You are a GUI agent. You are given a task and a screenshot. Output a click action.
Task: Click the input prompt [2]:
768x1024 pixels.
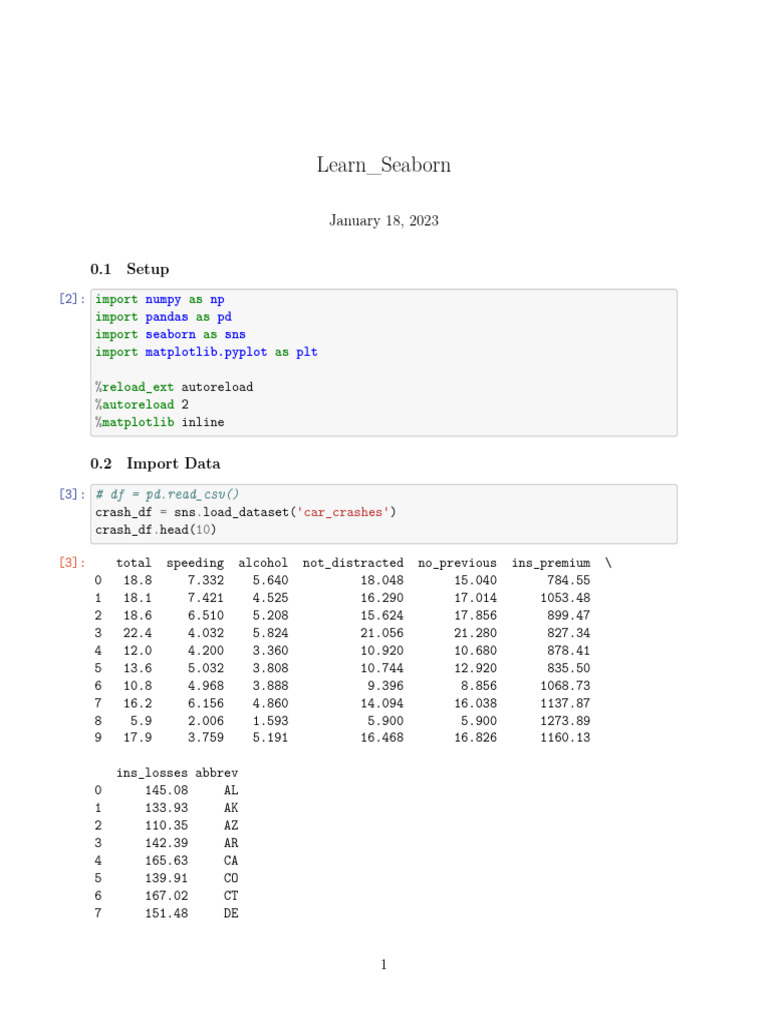72,299
